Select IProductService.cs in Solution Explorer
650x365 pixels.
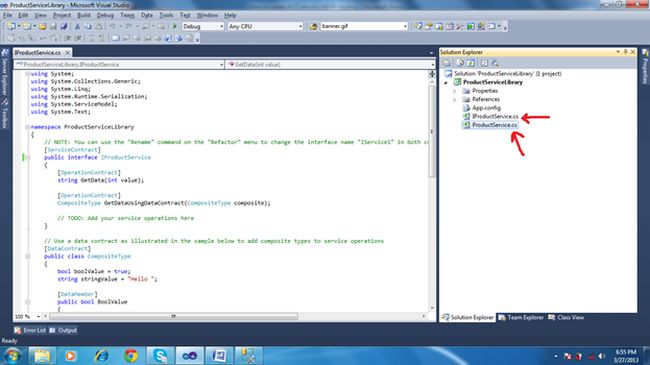pos(495,117)
